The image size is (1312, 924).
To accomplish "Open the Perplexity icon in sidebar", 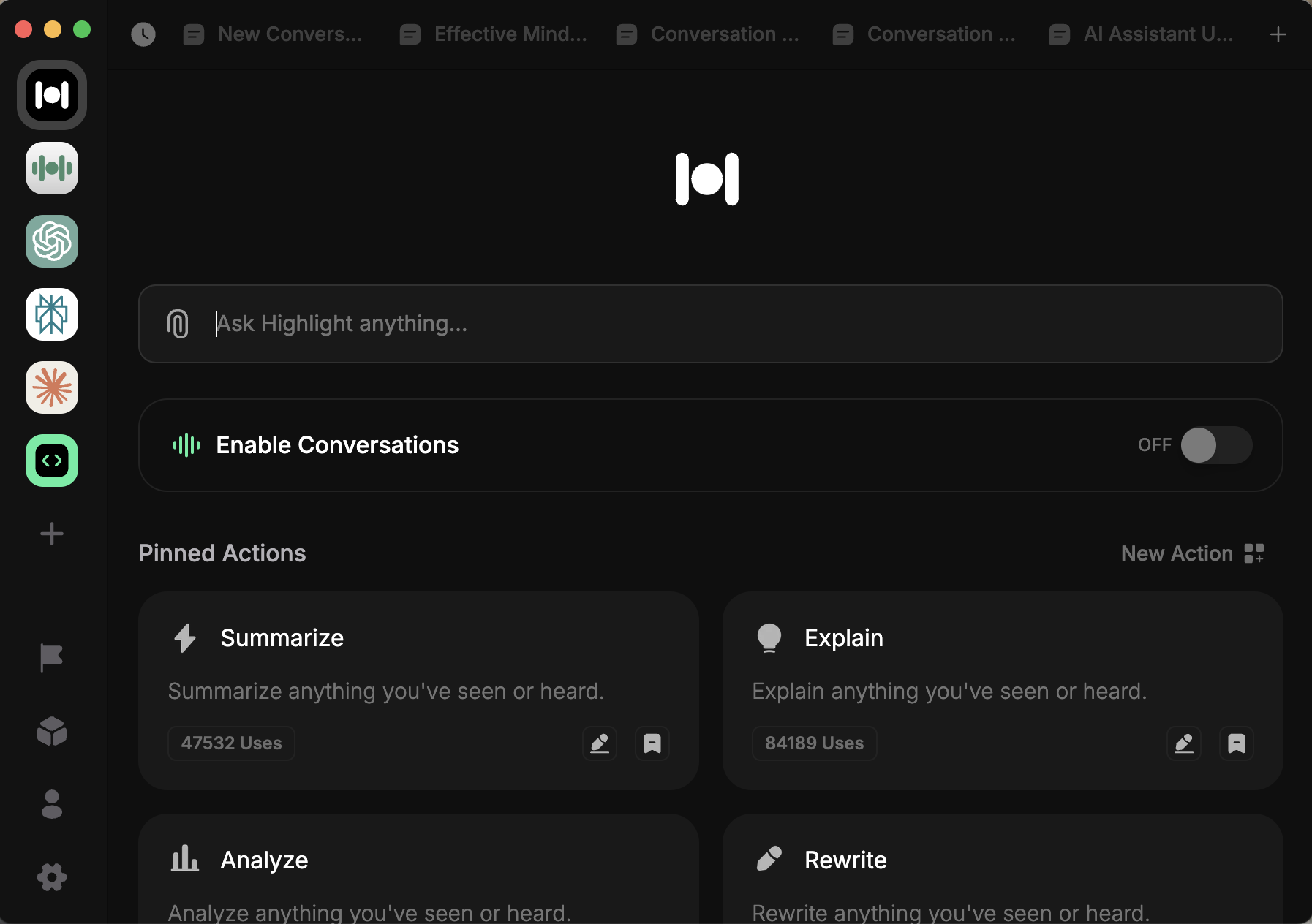I will 52,314.
